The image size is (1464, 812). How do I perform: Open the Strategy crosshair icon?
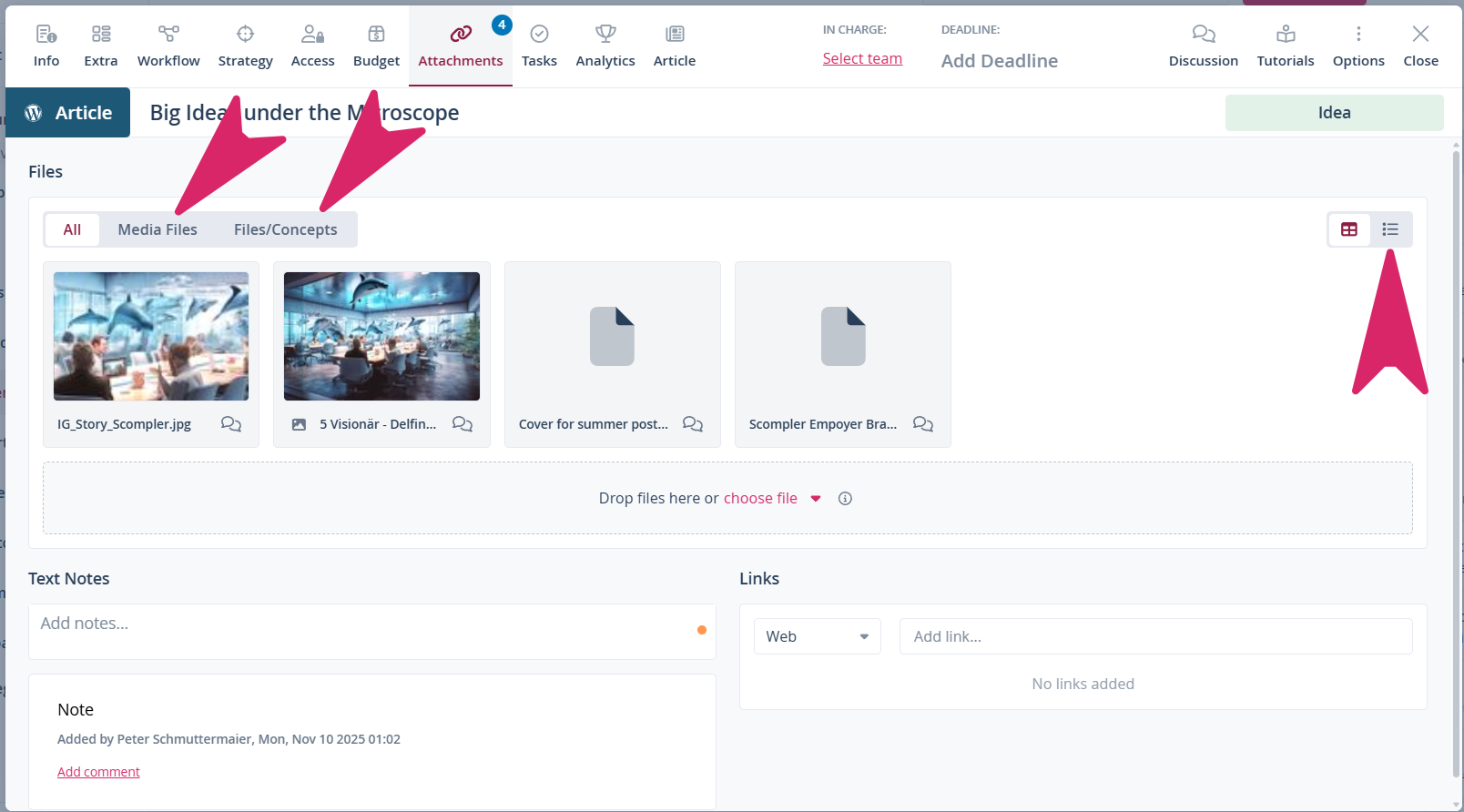tap(245, 35)
